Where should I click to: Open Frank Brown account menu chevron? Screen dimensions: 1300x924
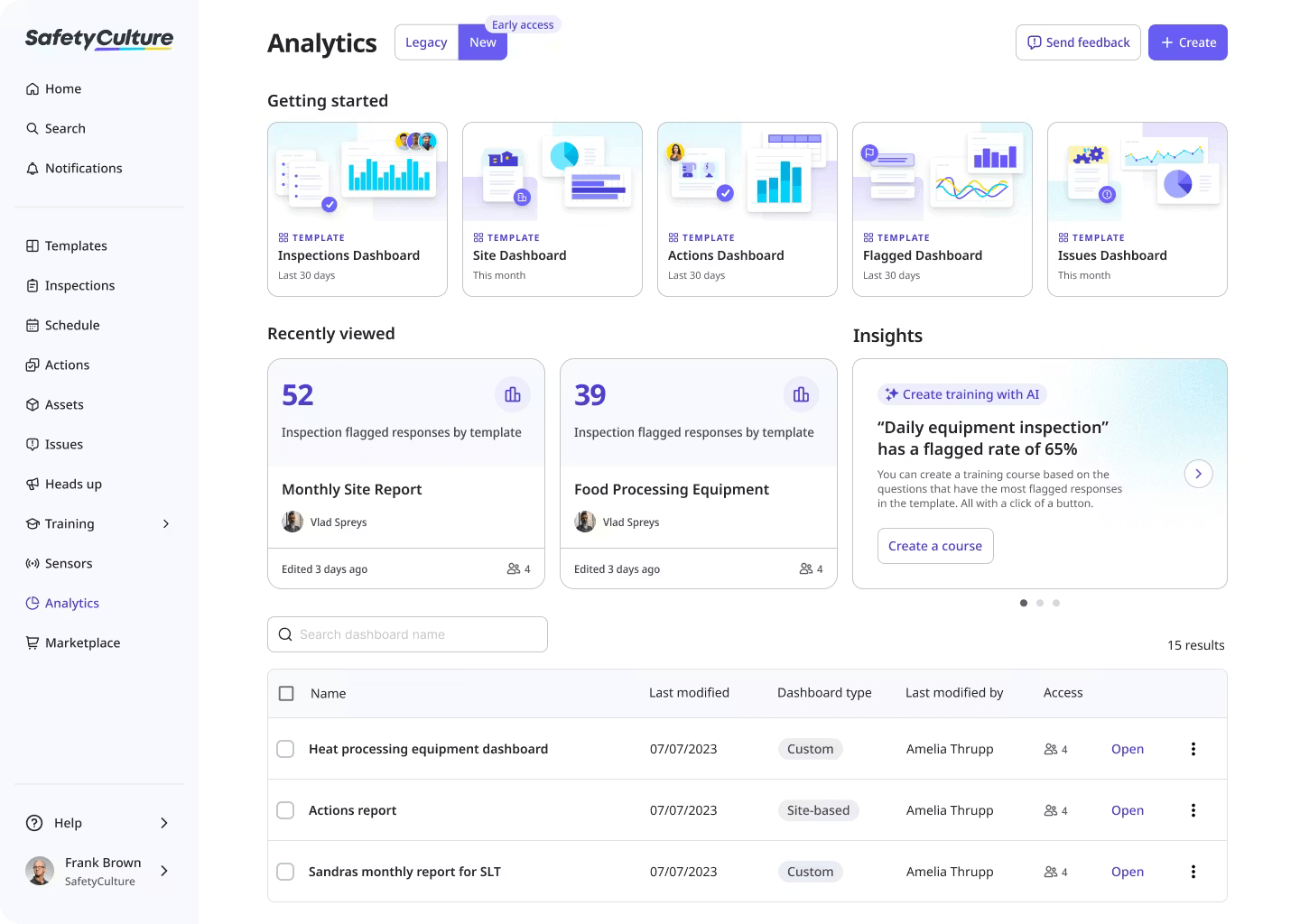pyautogui.click(x=164, y=871)
